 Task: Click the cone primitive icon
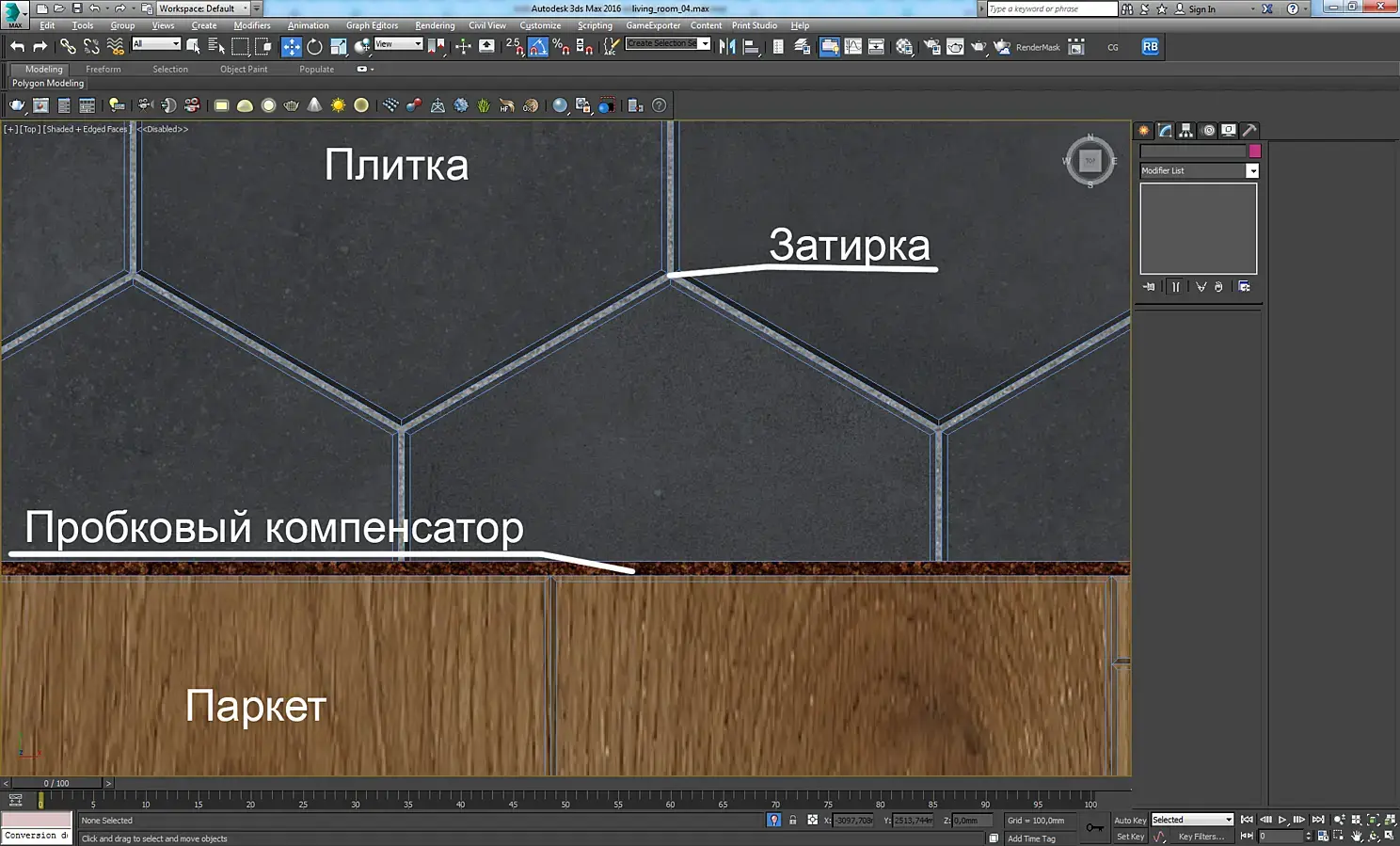coord(314,105)
